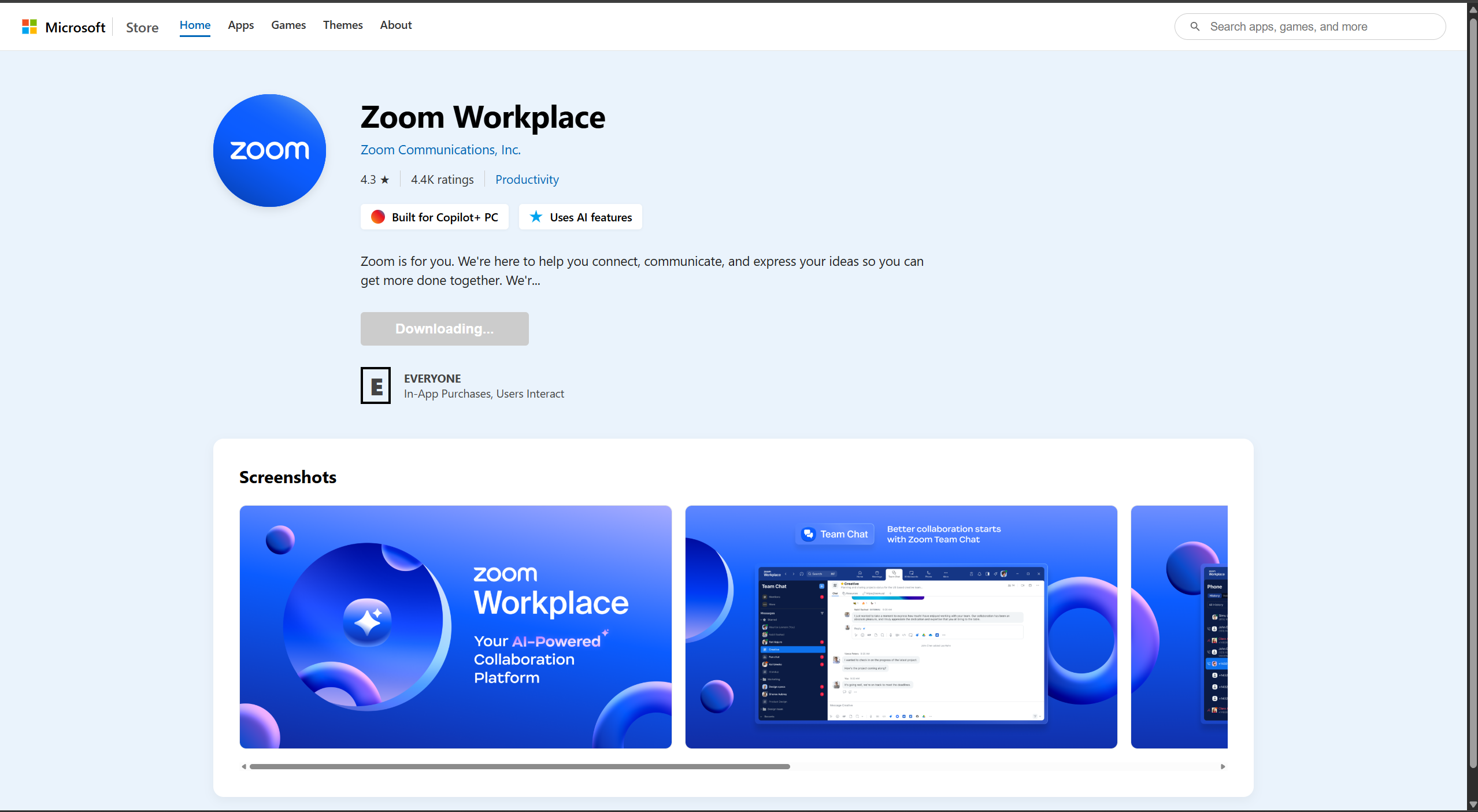The image size is (1478, 812).
Task: Click In-App Purchases, Users Interact text
Action: [x=484, y=394]
